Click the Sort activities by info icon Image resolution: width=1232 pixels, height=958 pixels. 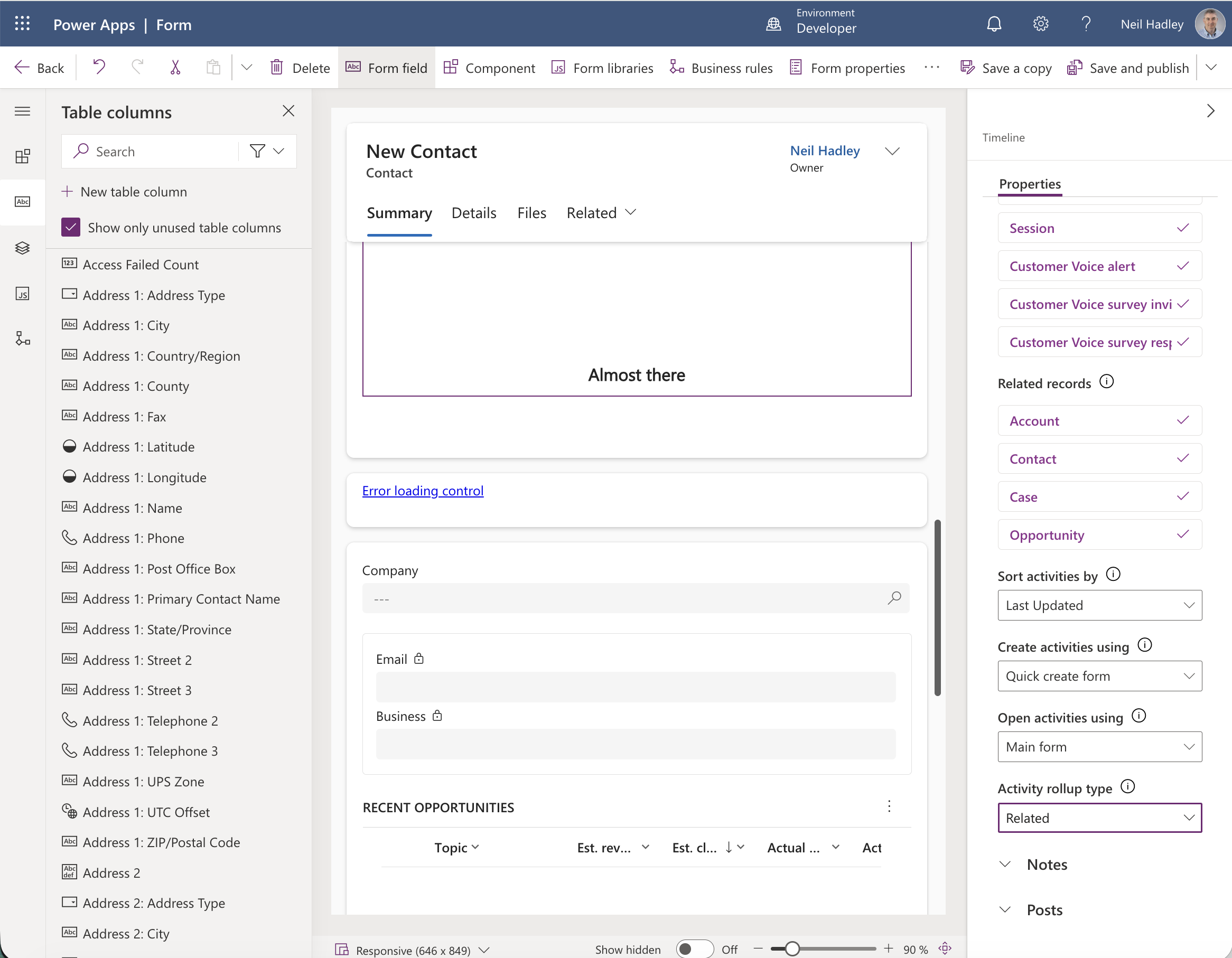tap(1113, 575)
